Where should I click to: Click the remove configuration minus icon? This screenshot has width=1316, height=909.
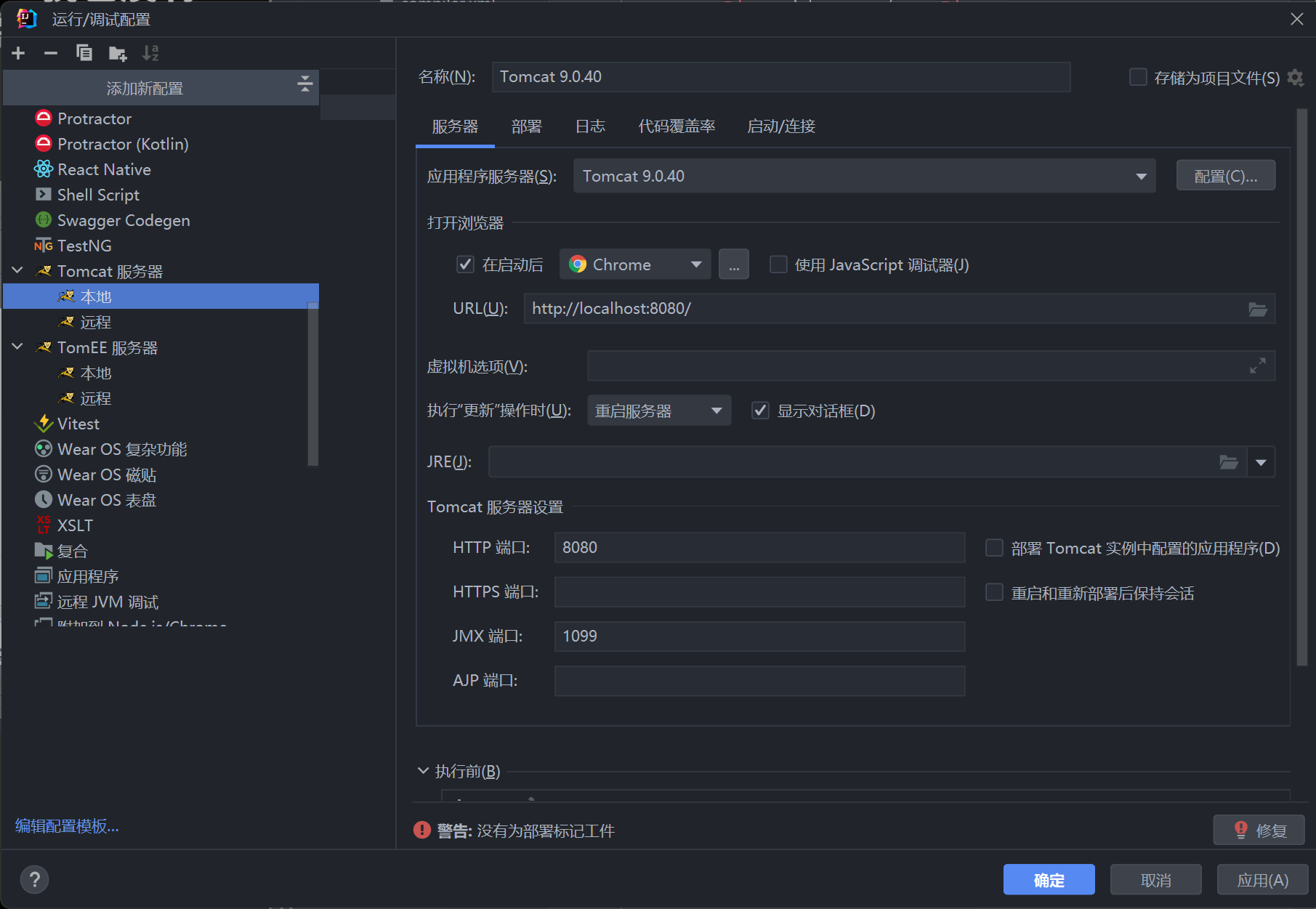pyautogui.click(x=51, y=53)
